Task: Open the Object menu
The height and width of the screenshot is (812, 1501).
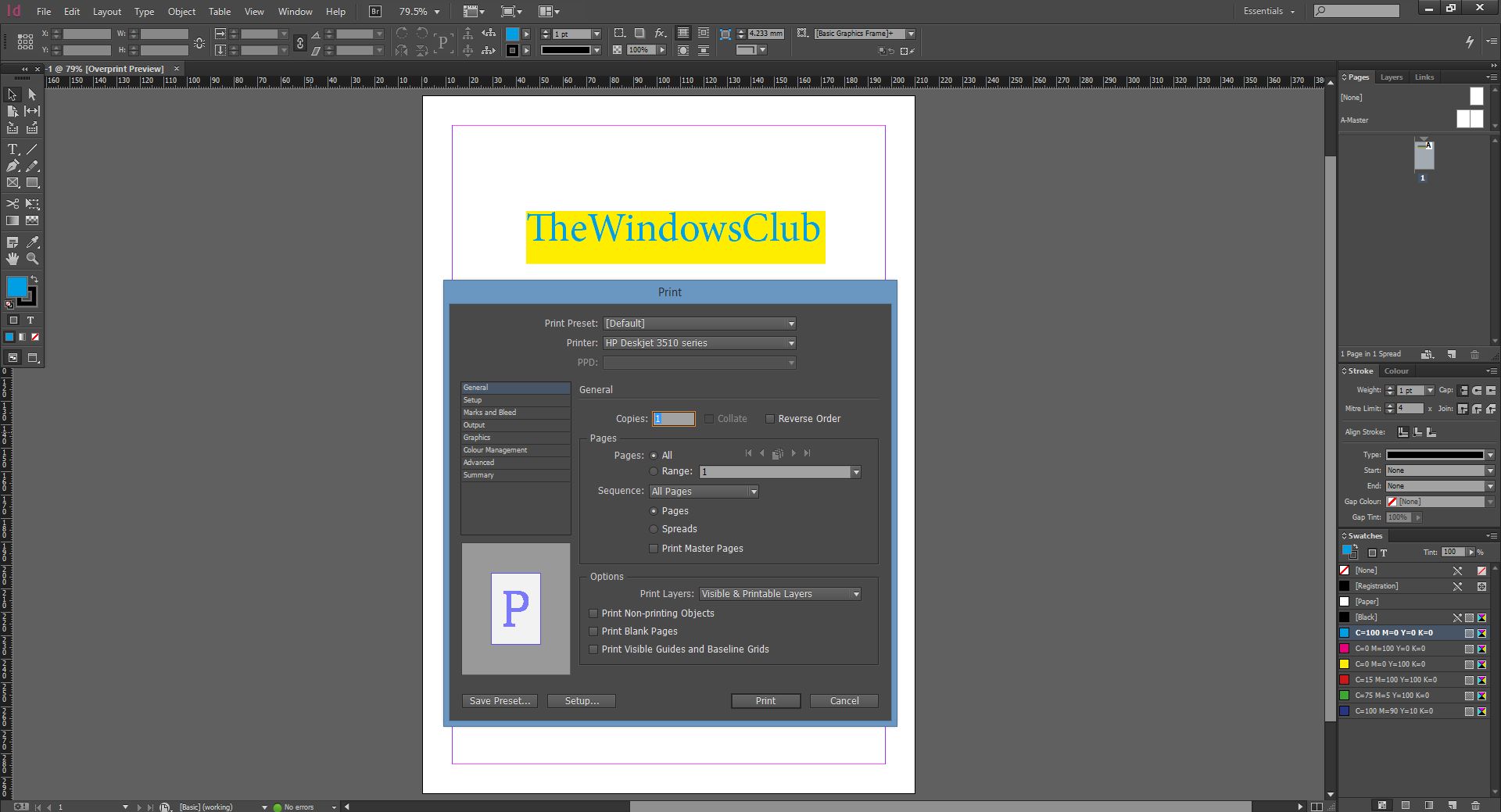Action: [x=181, y=12]
